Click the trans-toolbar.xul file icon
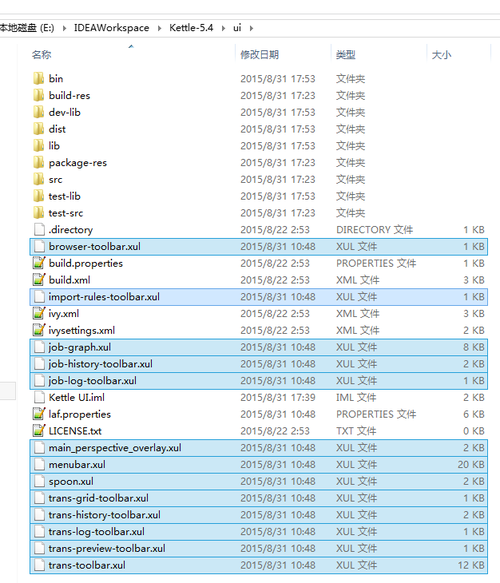Screen dimensions: 500x583 point(39,565)
